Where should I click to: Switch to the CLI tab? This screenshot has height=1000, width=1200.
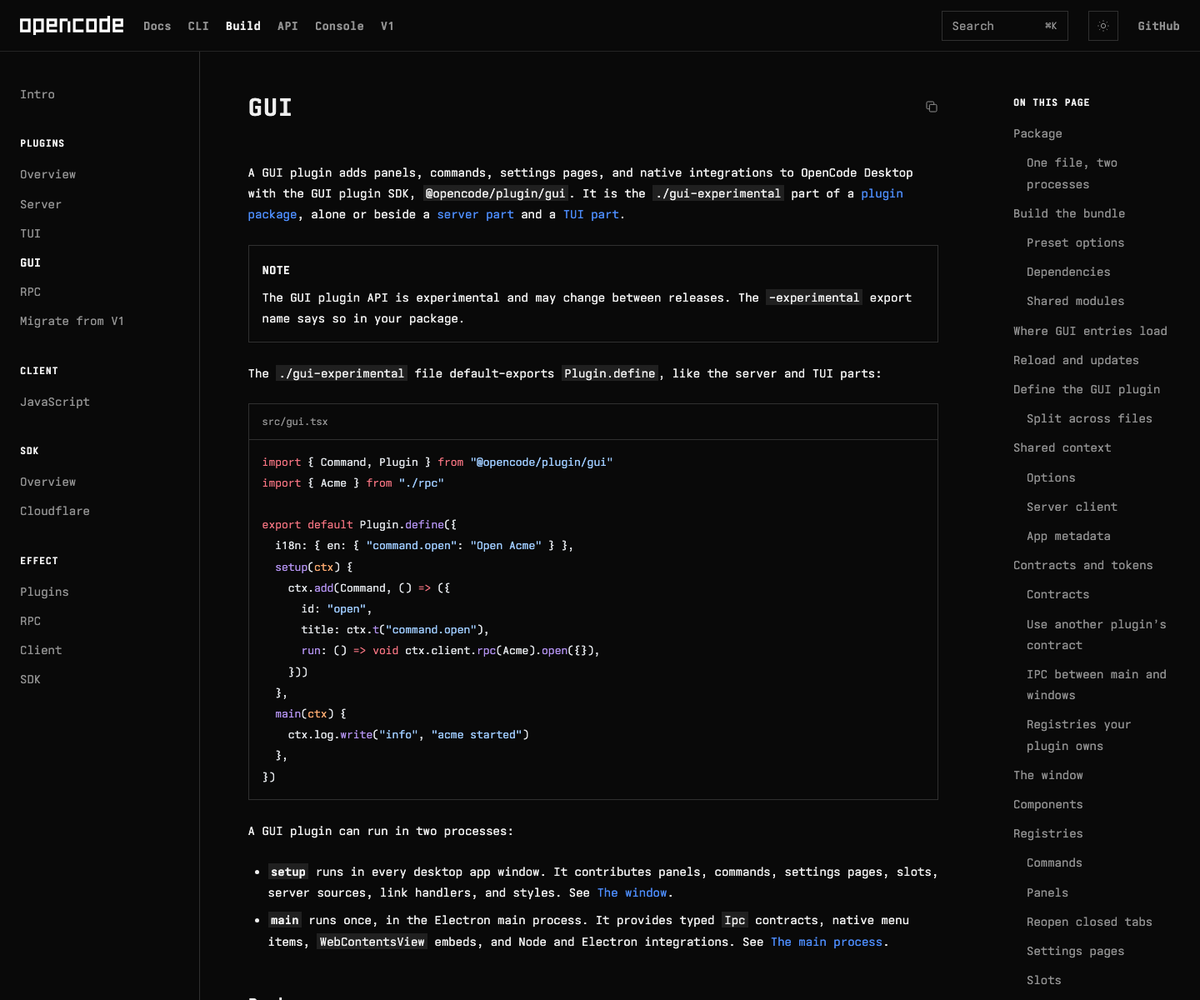coord(198,26)
